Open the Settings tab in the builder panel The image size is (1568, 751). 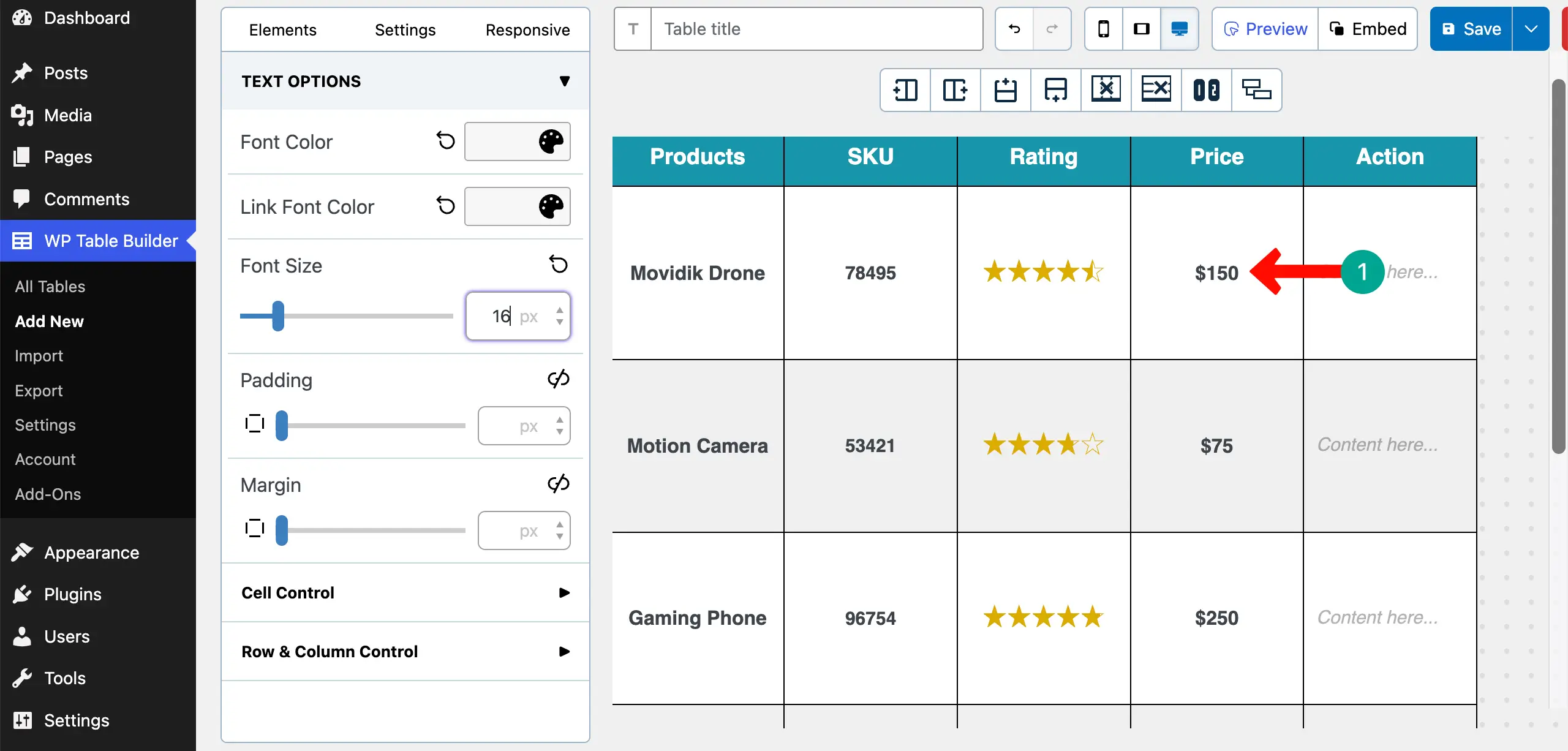pos(405,29)
